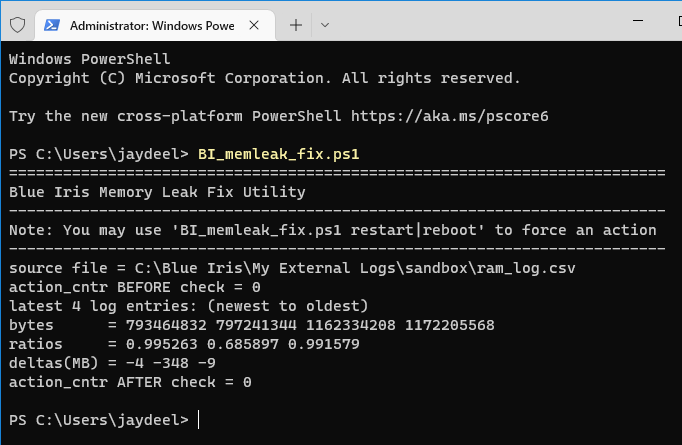Click the shield icon beside the tab
The height and width of the screenshot is (445, 682).
[17, 25]
